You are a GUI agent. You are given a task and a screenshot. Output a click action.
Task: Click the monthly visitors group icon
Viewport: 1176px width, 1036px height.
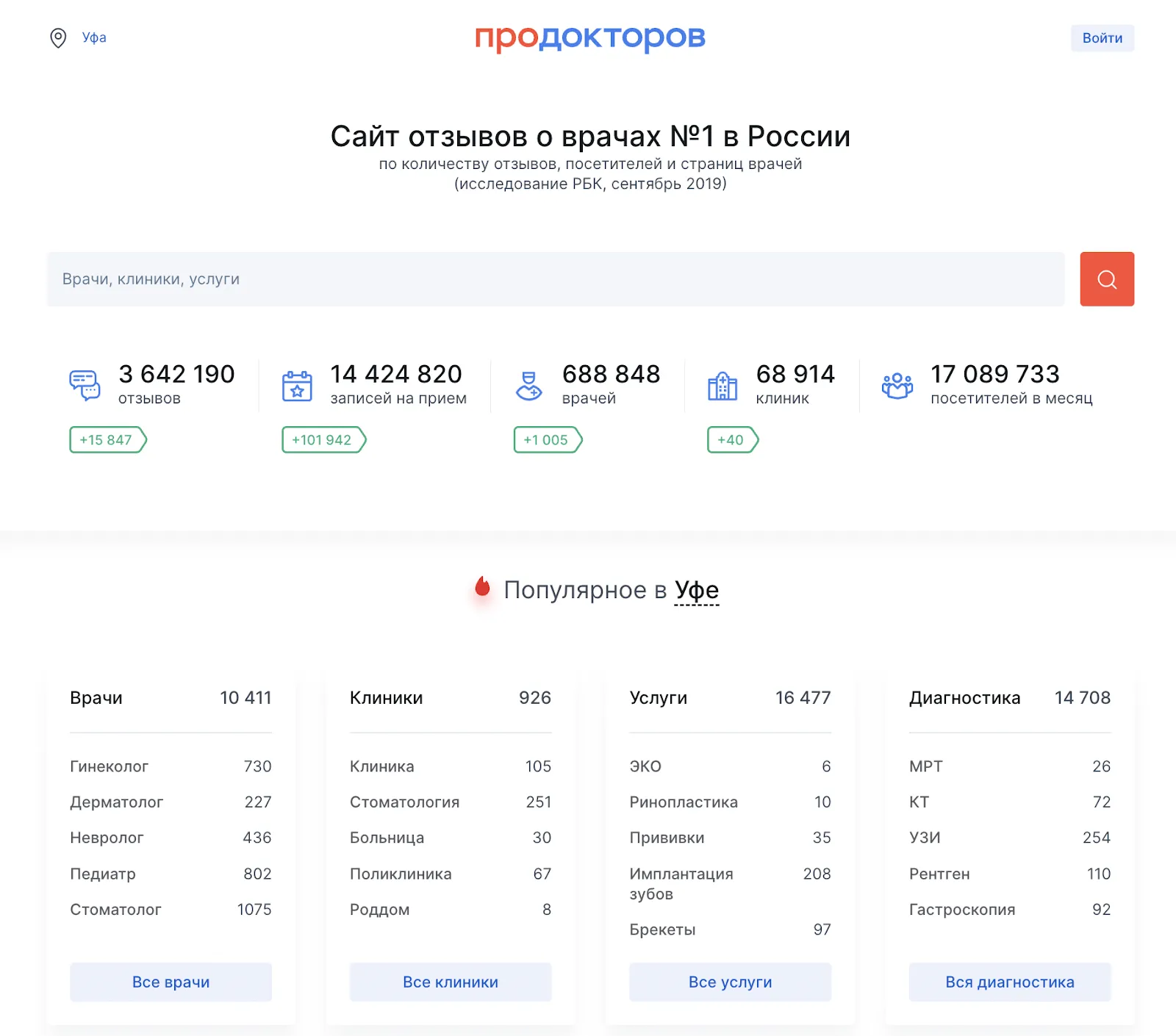coord(897,386)
